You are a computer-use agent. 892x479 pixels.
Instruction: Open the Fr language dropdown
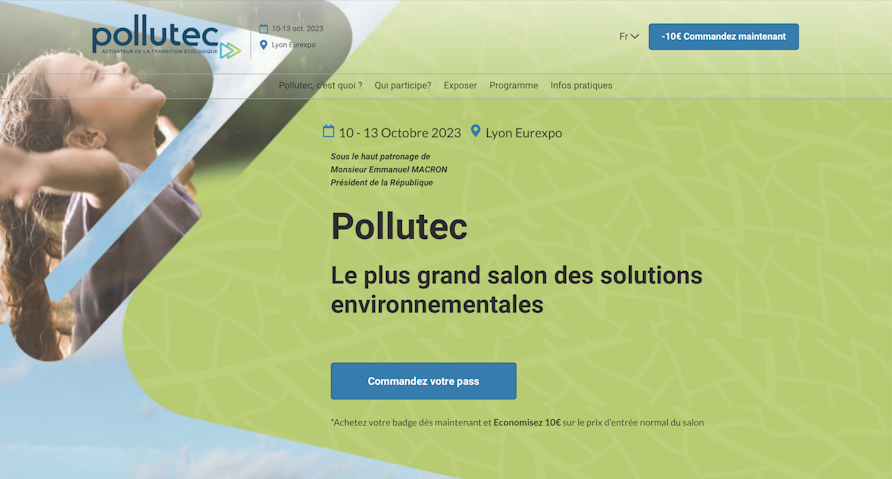tap(629, 36)
